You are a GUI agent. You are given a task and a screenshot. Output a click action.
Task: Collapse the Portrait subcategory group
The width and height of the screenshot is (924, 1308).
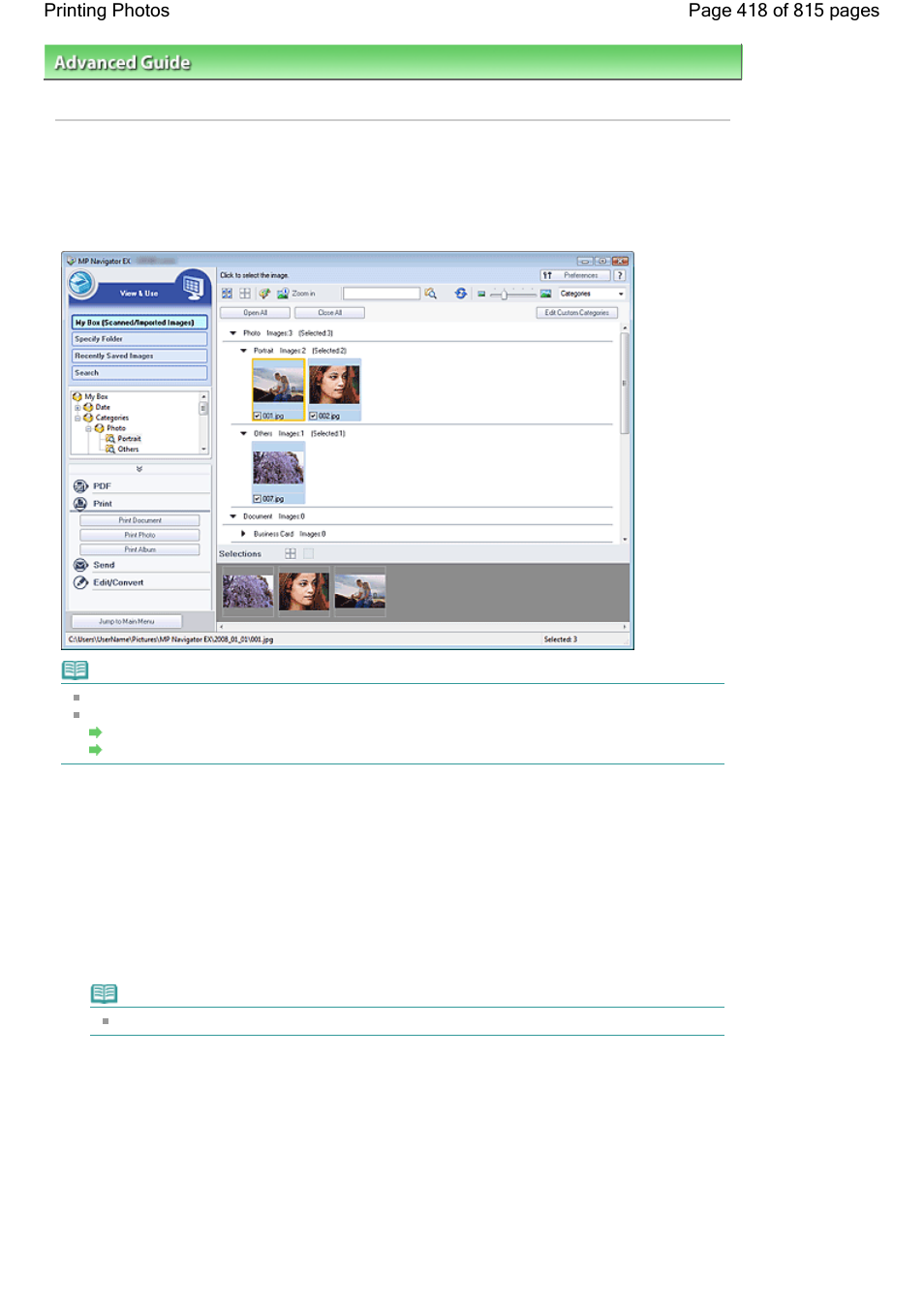coord(243,351)
